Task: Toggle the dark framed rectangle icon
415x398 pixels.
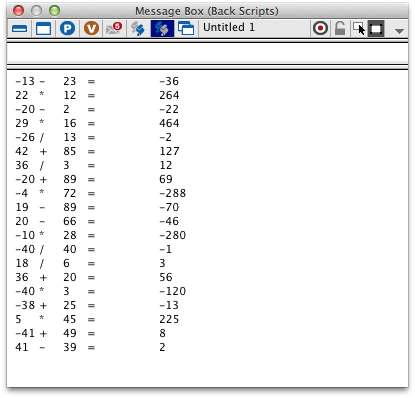Action: coord(376,29)
